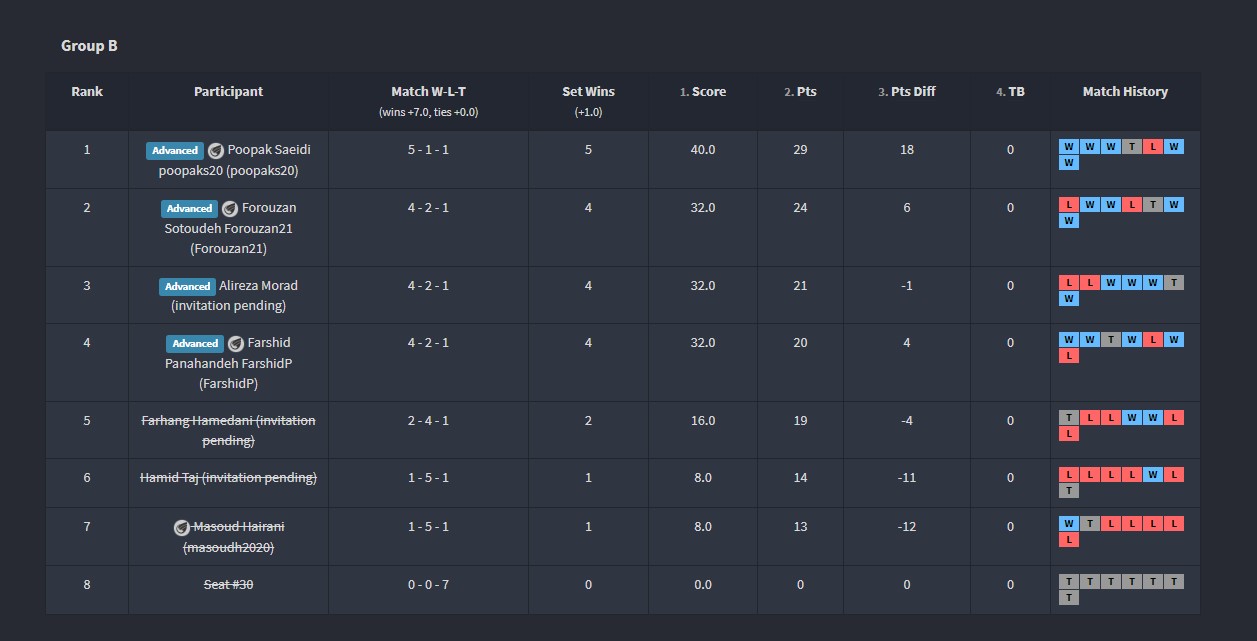1257x641 pixels.
Task: Click Masoud Hairani's avatar icon
Action: [181, 527]
